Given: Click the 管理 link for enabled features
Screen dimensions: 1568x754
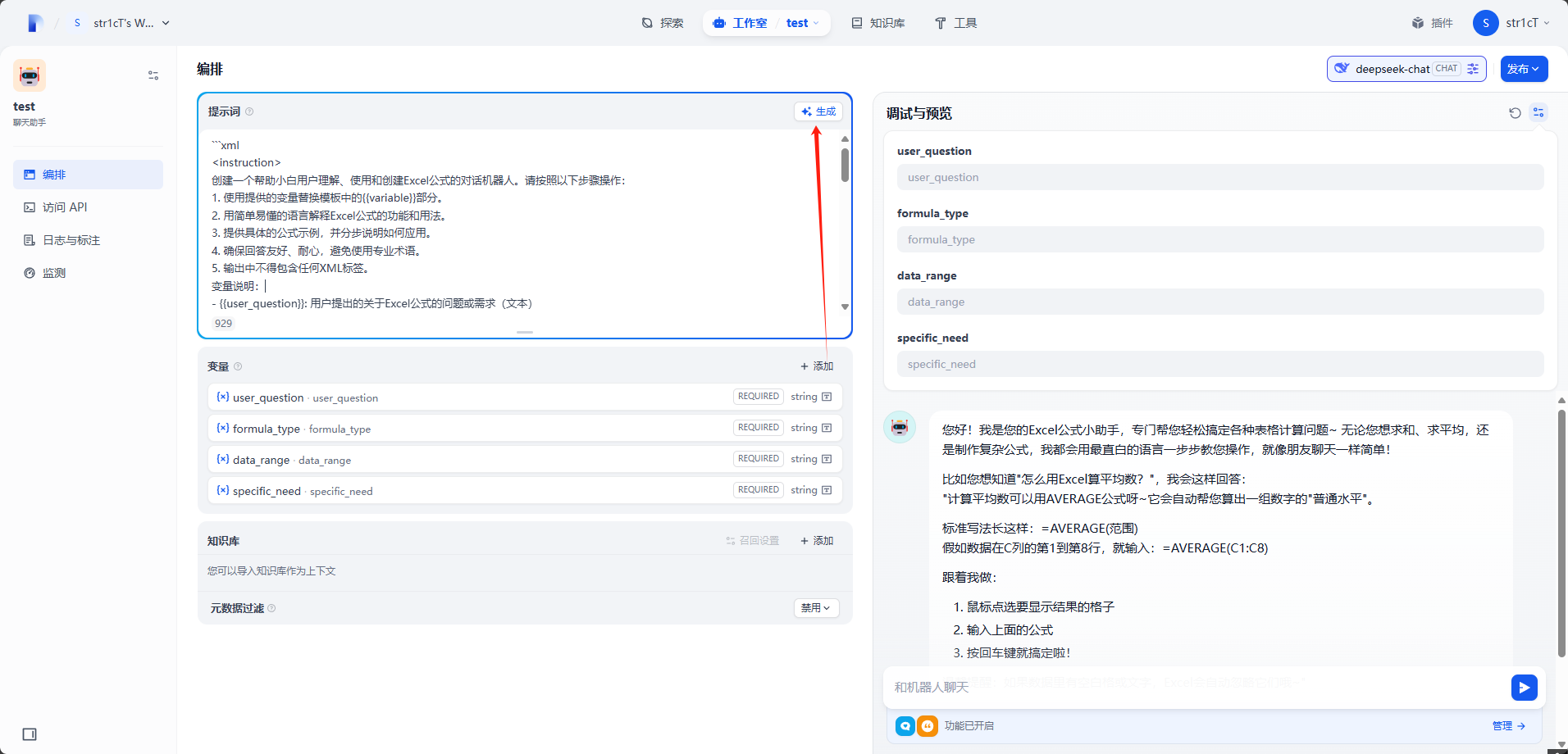Looking at the screenshot, I should click(1509, 726).
